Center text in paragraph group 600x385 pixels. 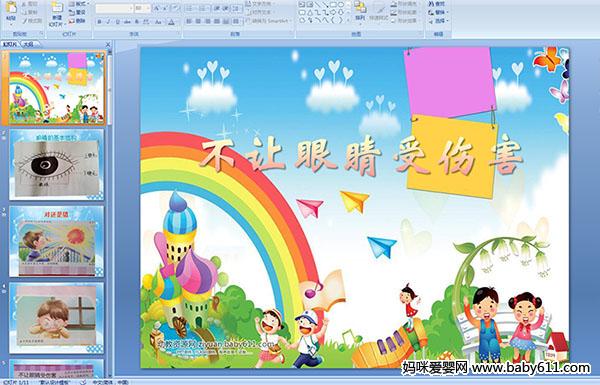click(x=198, y=21)
